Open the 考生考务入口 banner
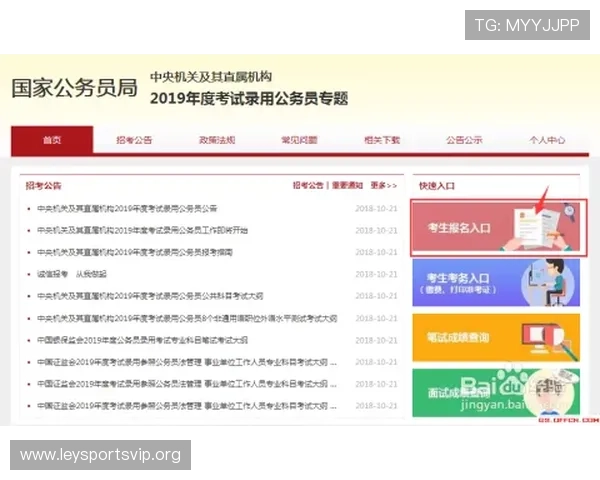The image size is (600, 480). coord(496,282)
